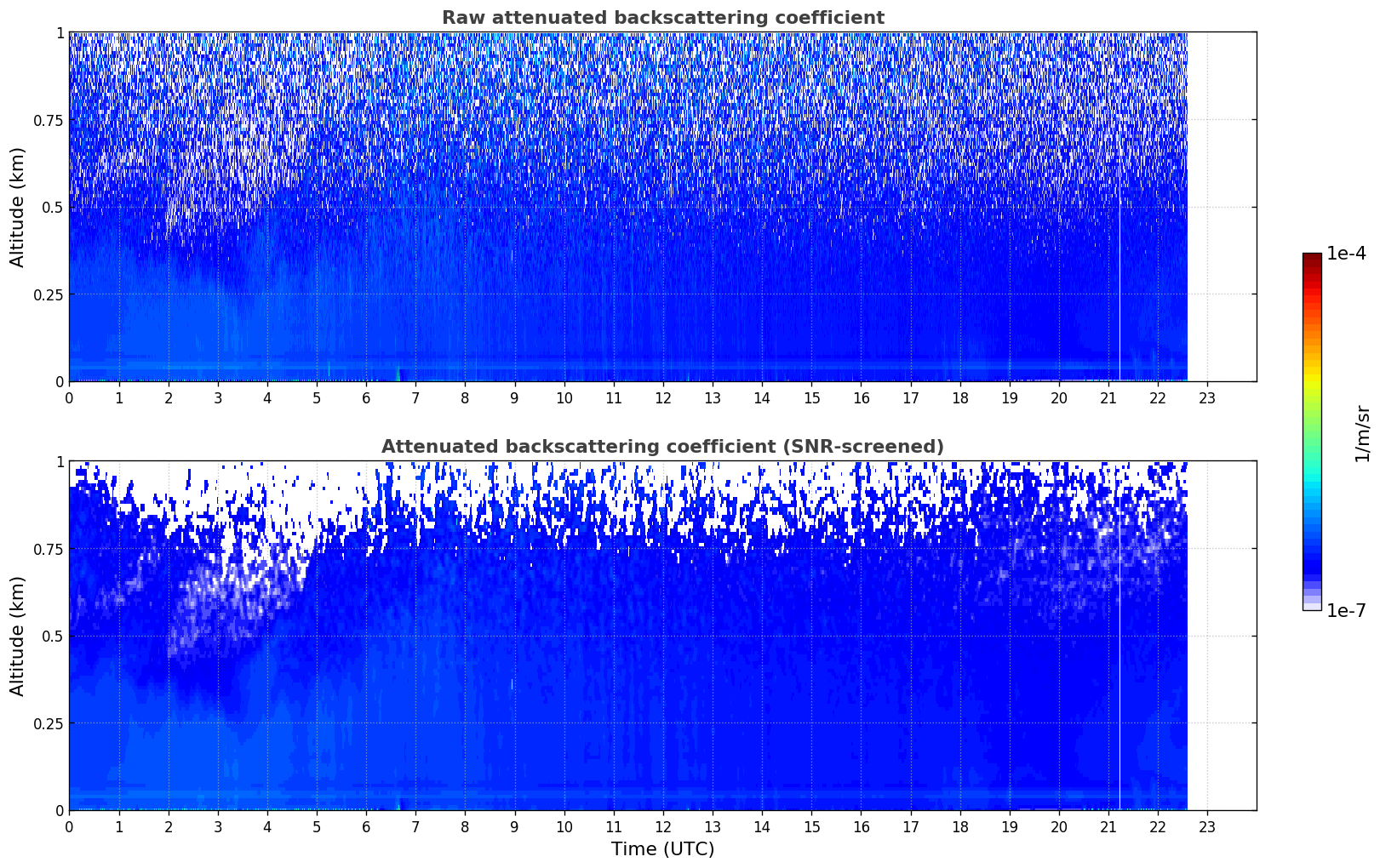Click altitude tick '1' on the SNR-screened plot
The width and height of the screenshot is (1380, 868).
pyautogui.click(x=60, y=461)
